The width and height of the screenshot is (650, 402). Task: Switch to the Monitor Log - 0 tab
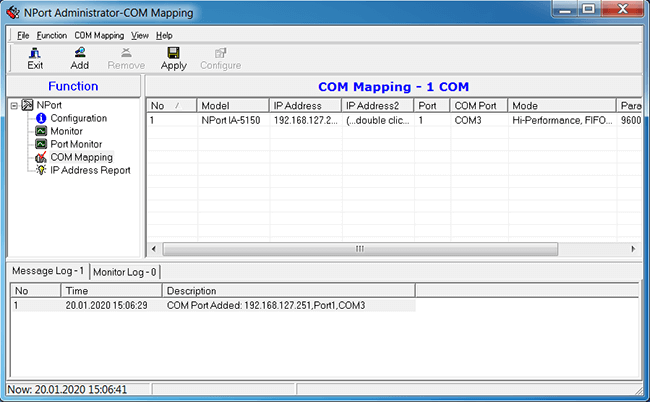pyautogui.click(x=125, y=272)
